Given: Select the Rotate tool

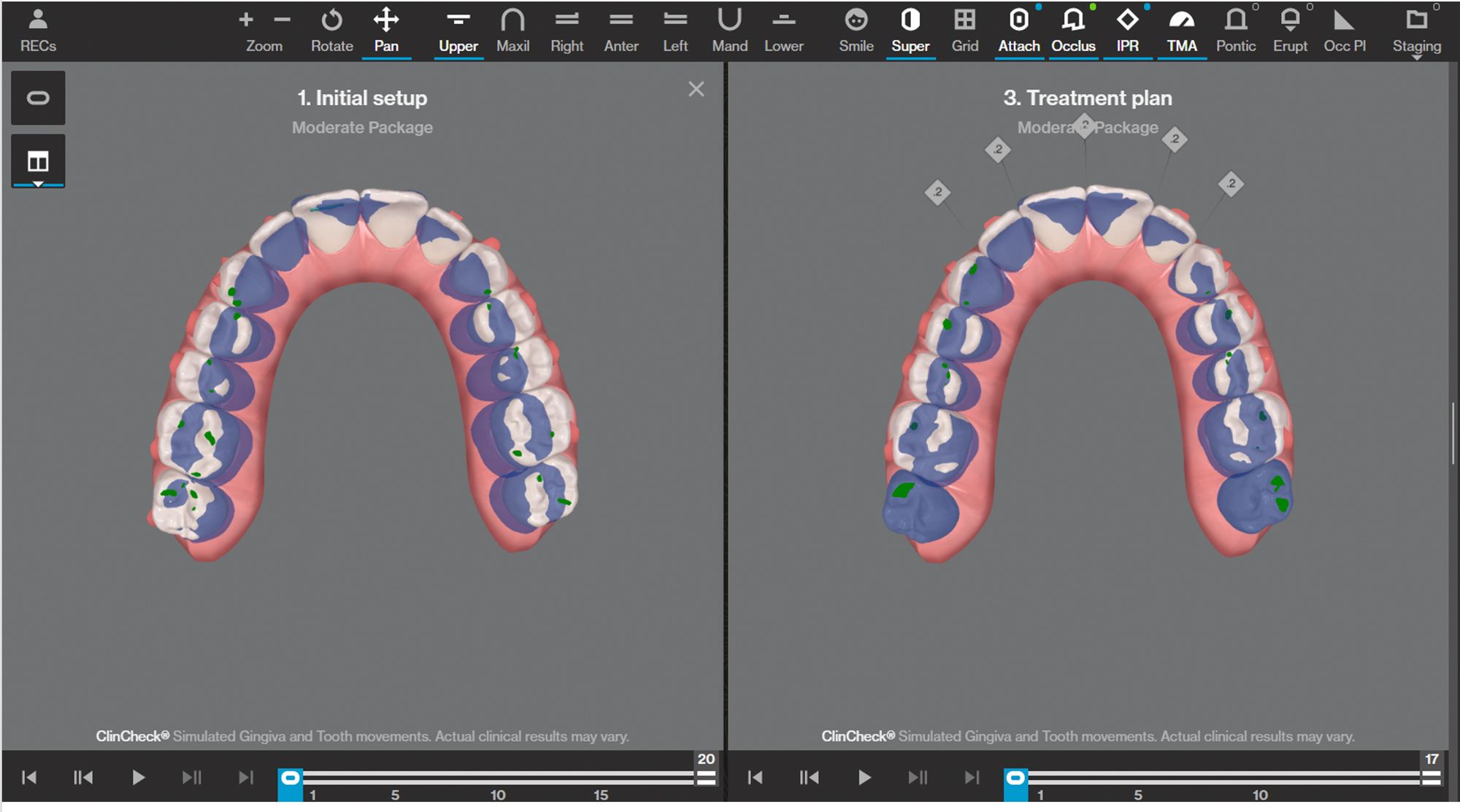Looking at the screenshot, I should click(x=331, y=31).
